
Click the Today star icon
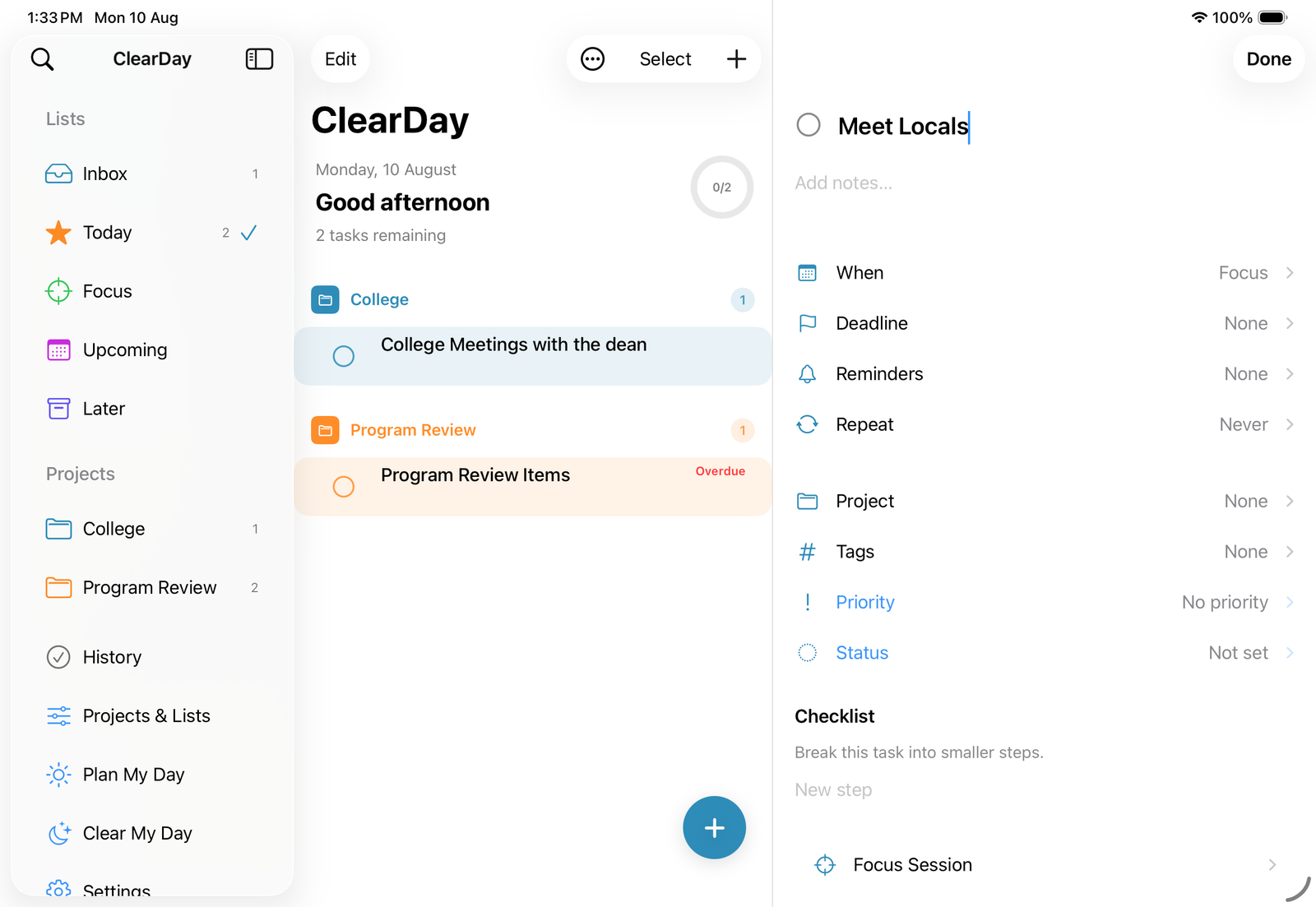[x=58, y=233]
